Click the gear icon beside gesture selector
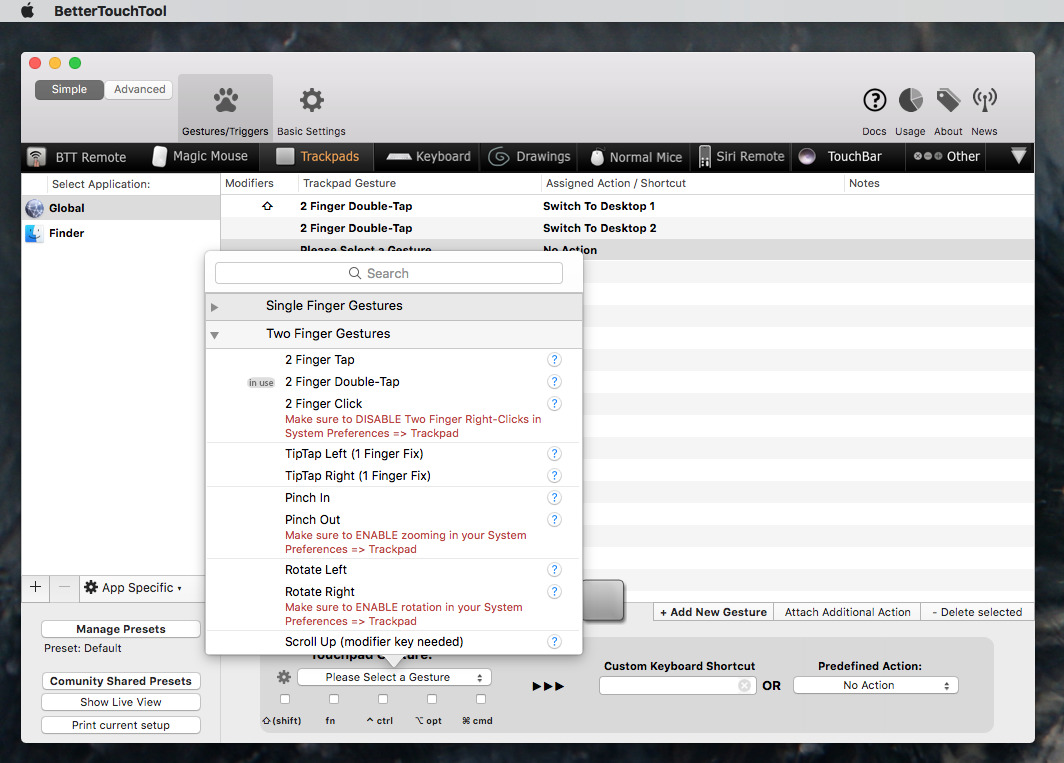Screen dimensions: 1064x763 (284, 677)
